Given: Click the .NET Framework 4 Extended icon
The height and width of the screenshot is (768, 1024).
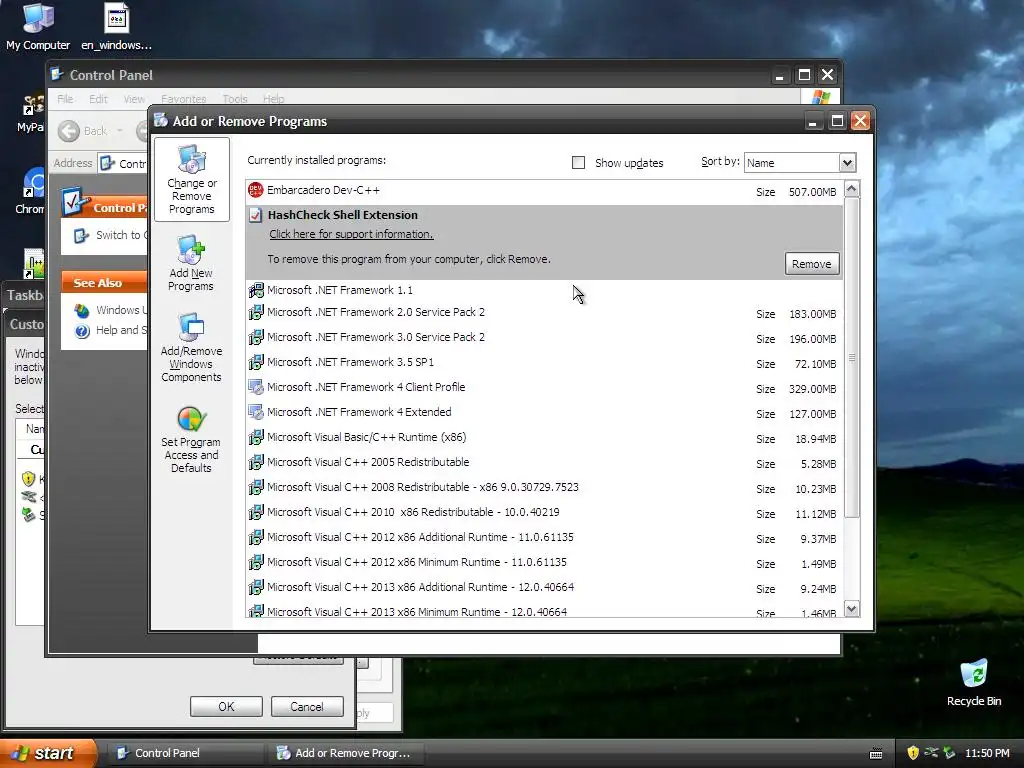Looking at the screenshot, I should (x=256, y=412).
